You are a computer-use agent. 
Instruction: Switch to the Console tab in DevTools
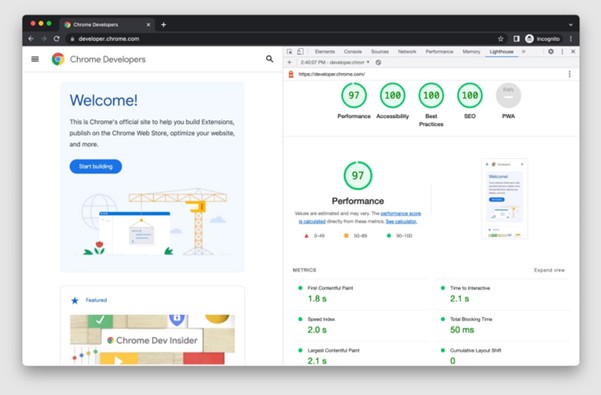(353, 51)
